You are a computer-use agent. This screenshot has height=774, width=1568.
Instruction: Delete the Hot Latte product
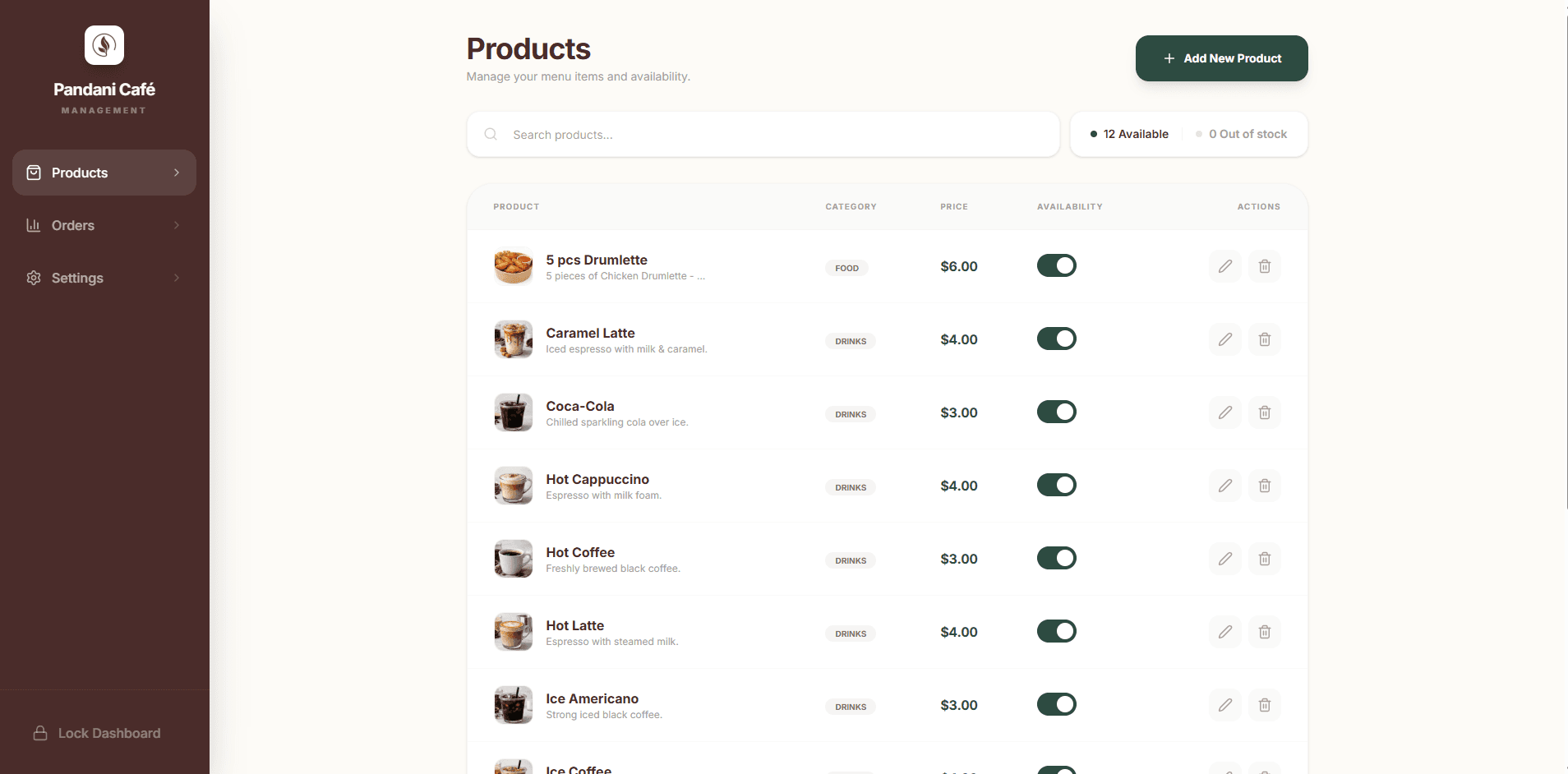(x=1264, y=632)
